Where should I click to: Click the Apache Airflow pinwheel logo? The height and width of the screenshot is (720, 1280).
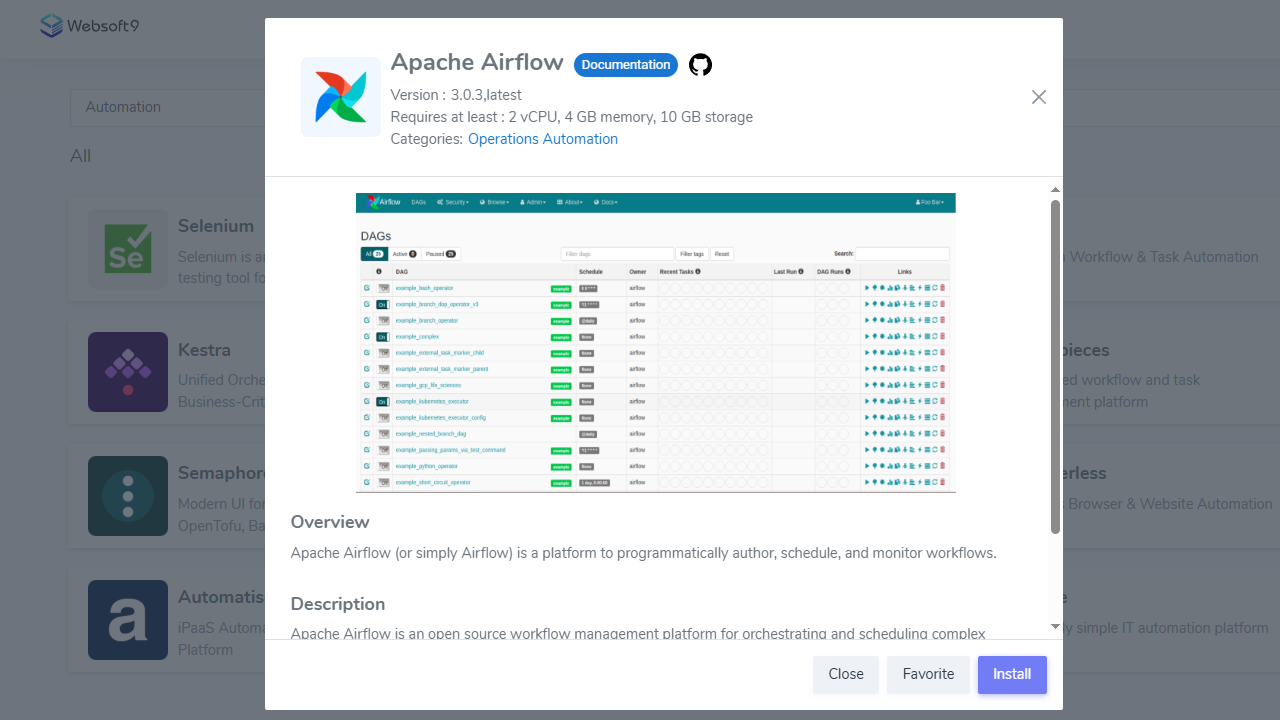tap(341, 97)
